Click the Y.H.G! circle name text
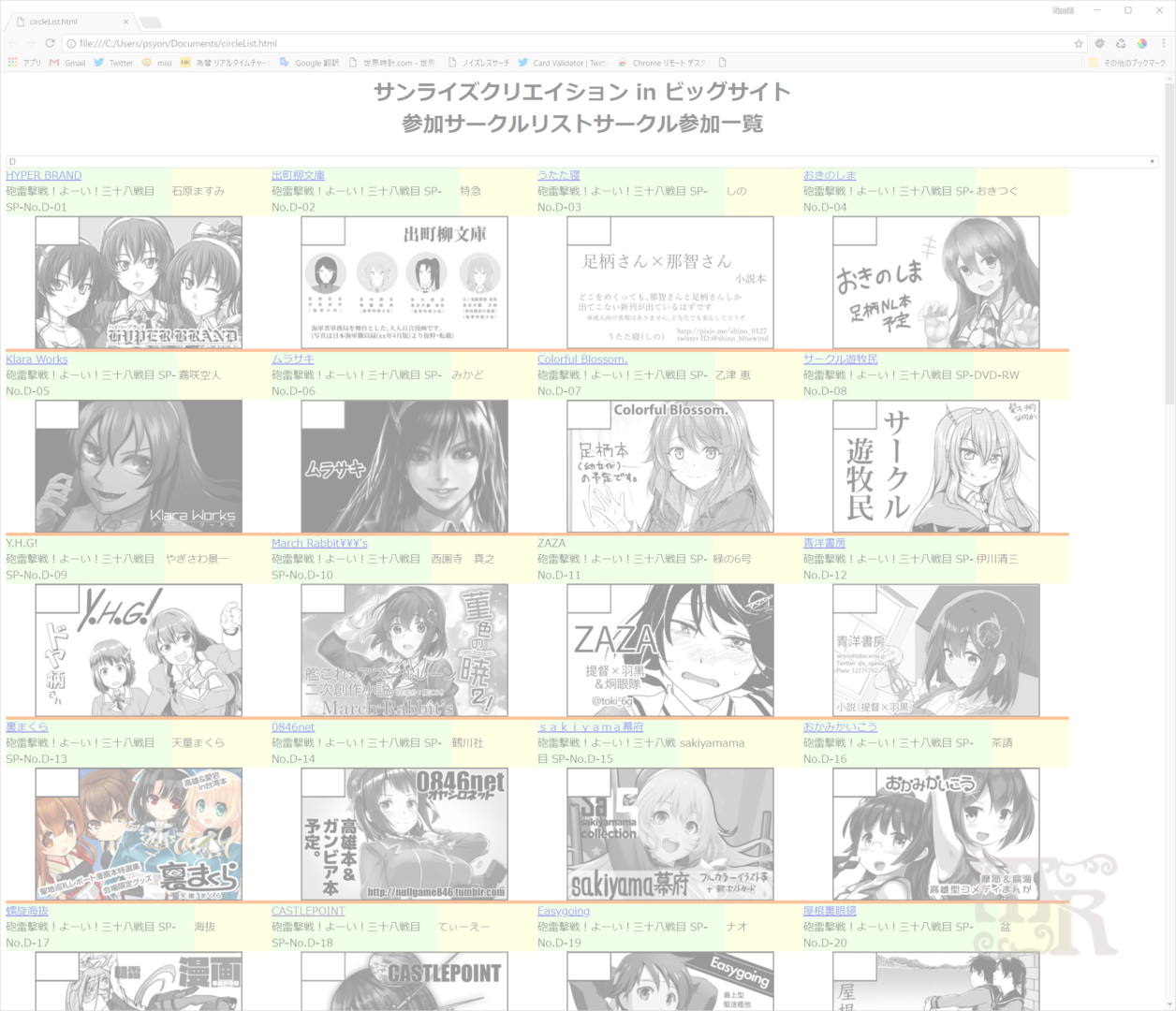This screenshot has height=1011, width=1176. pyautogui.click(x=22, y=543)
